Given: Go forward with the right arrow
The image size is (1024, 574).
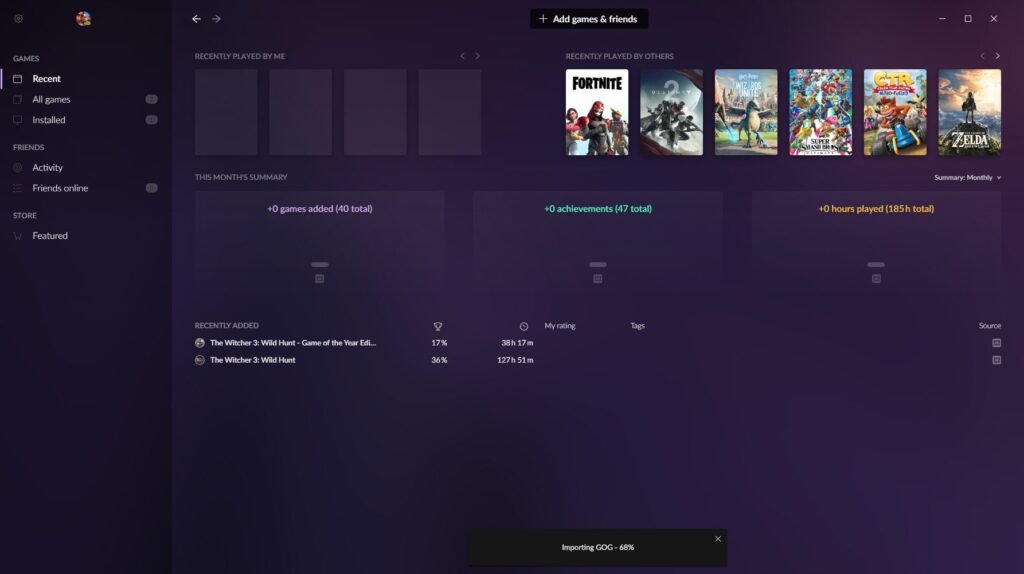Looking at the screenshot, I should click(x=216, y=18).
